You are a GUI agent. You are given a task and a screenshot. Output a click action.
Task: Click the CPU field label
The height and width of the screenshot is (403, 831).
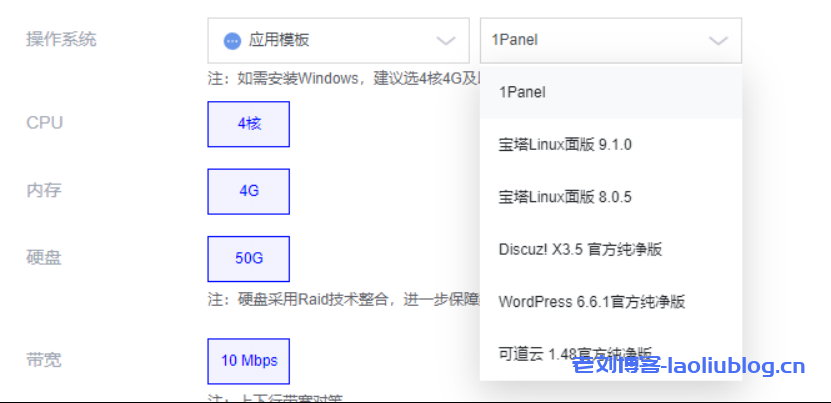[x=44, y=123]
